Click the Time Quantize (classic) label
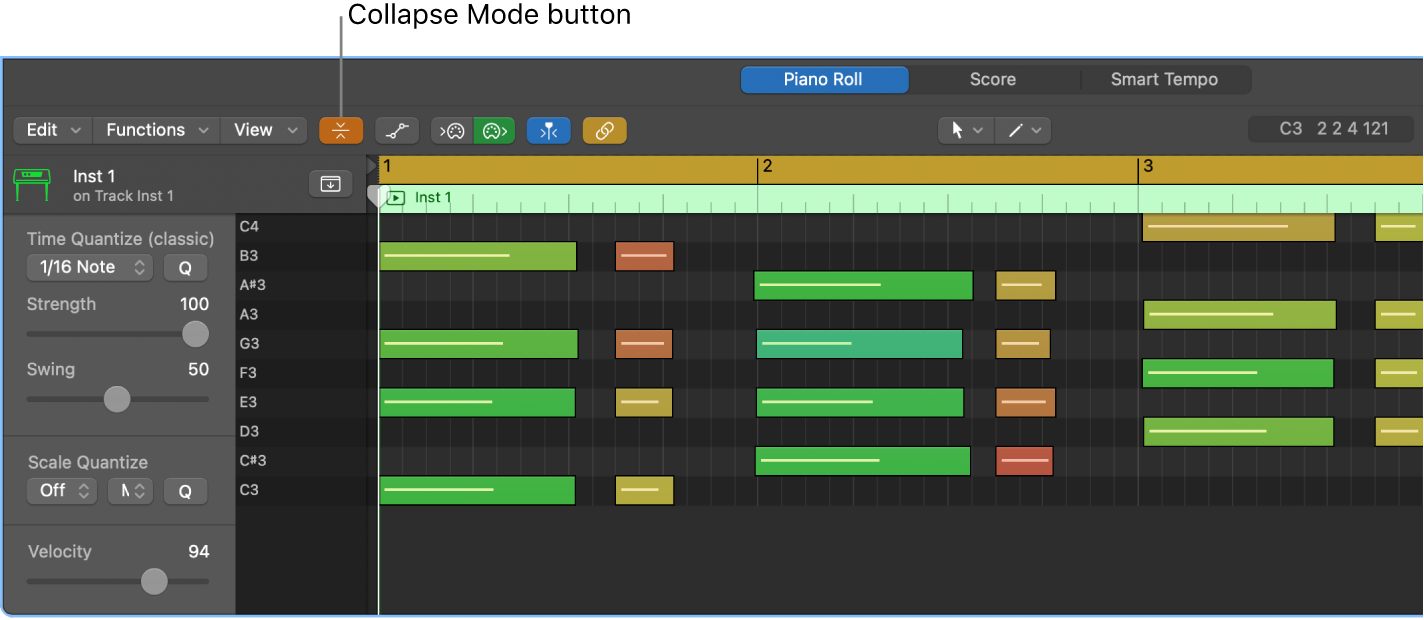 coord(120,239)
